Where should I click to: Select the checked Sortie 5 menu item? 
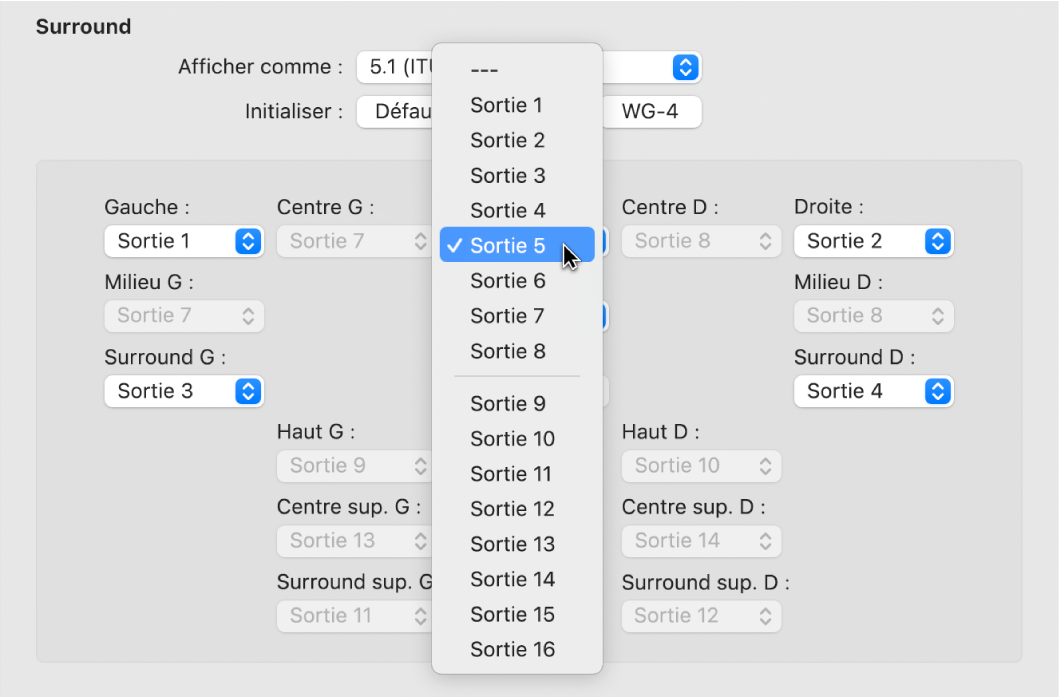pyautogui.click(x=507, y=246)
